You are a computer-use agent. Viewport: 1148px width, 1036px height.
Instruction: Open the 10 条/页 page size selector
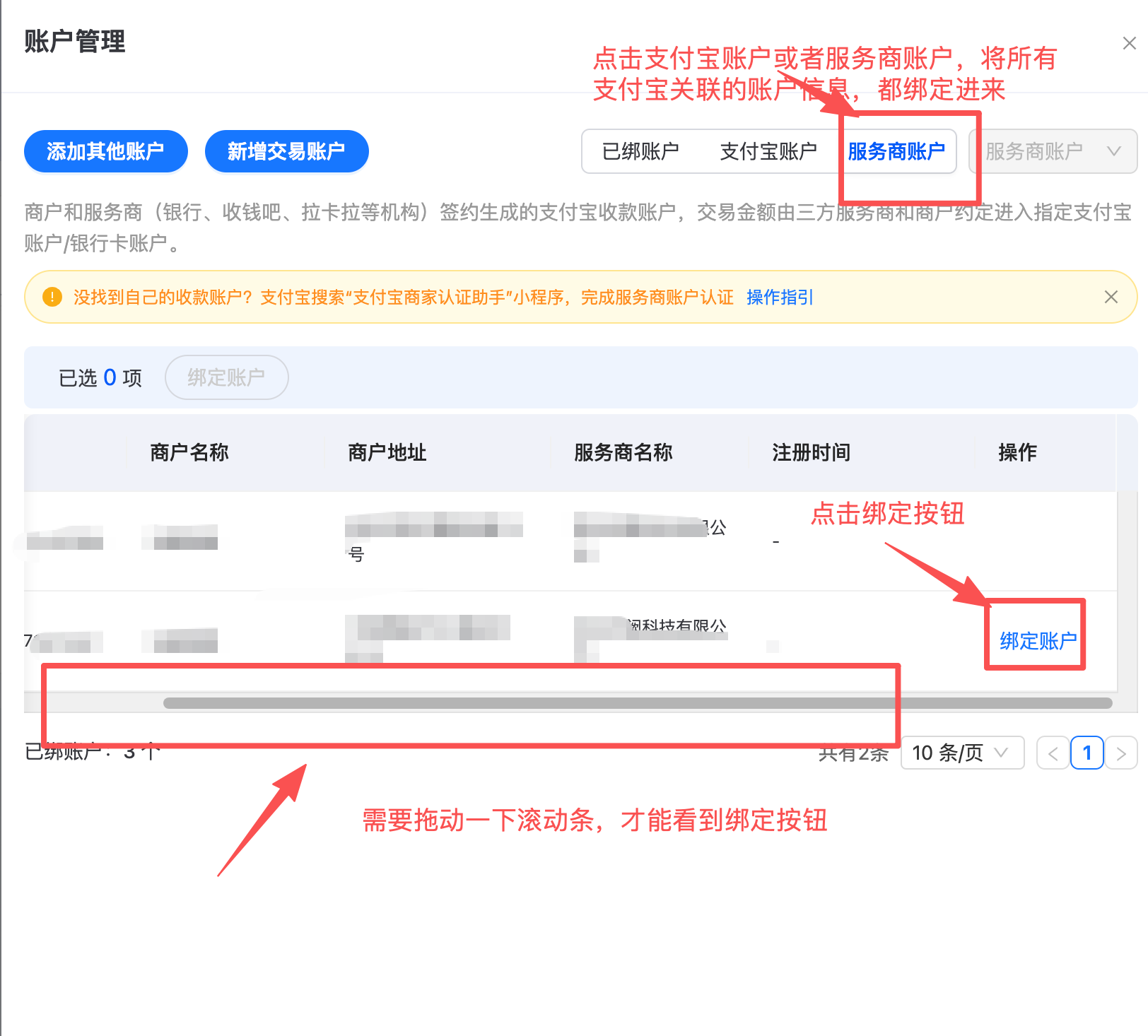(962, 753)
